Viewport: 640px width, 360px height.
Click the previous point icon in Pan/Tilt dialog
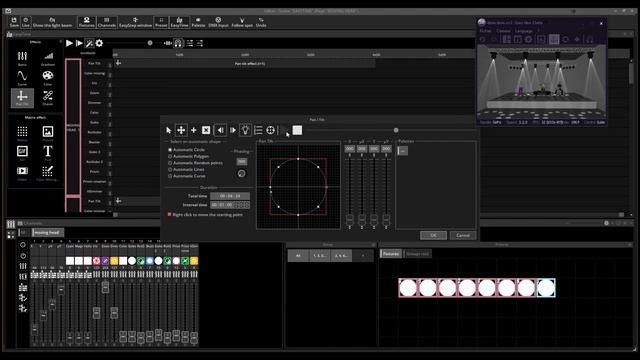point(220,130)
